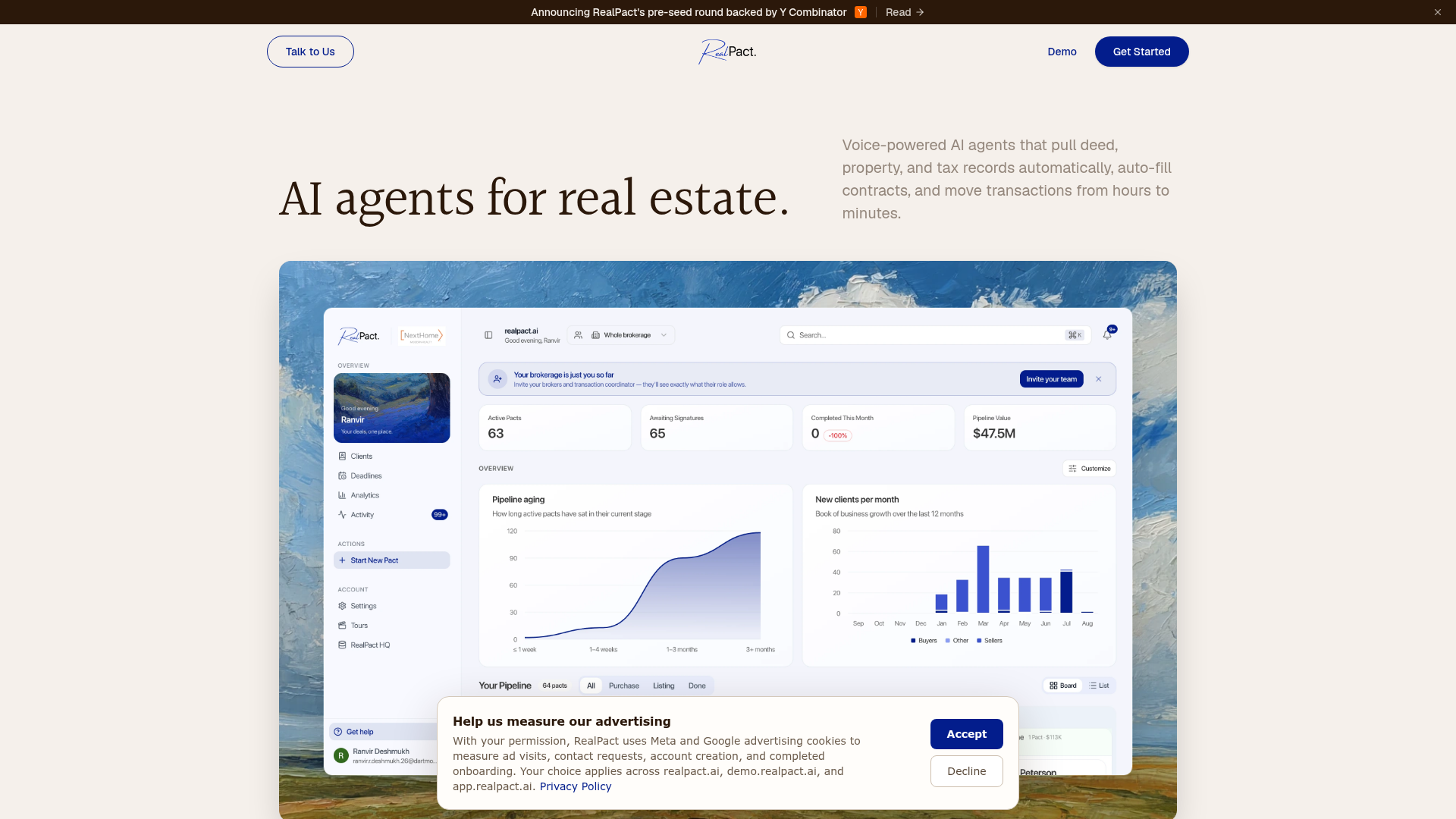The image size is (1456, 819).
Task: Click the ⌘K shortcut badge
Action: [1075, 335]
